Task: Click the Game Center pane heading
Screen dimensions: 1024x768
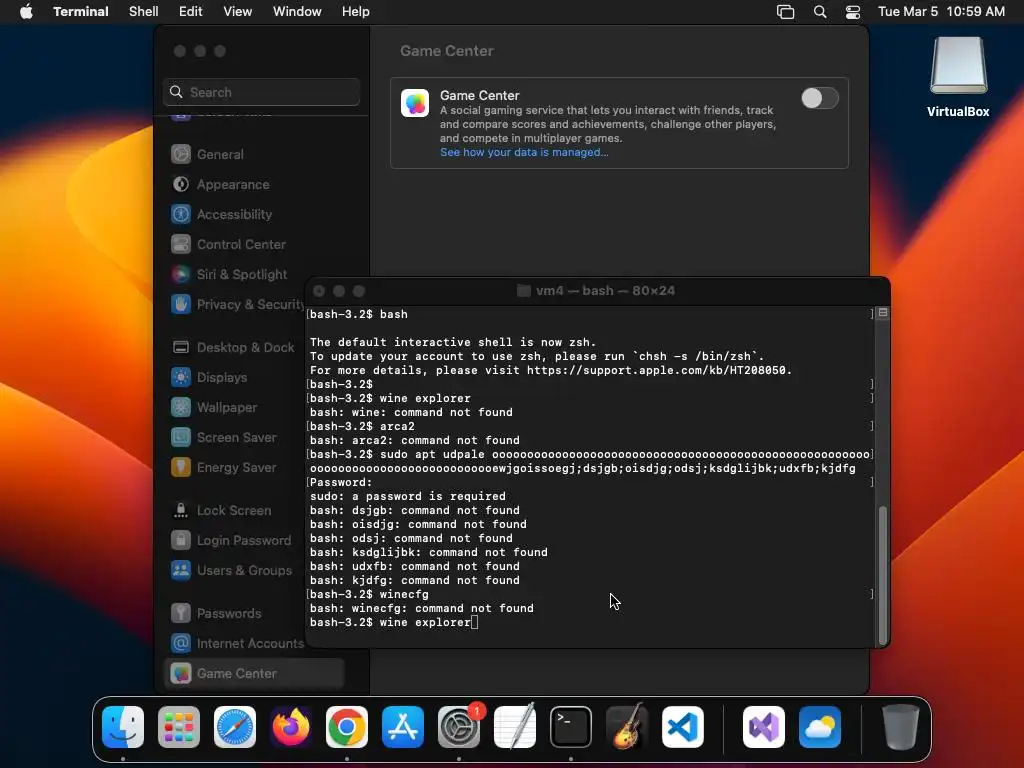Action: point(447,51)
